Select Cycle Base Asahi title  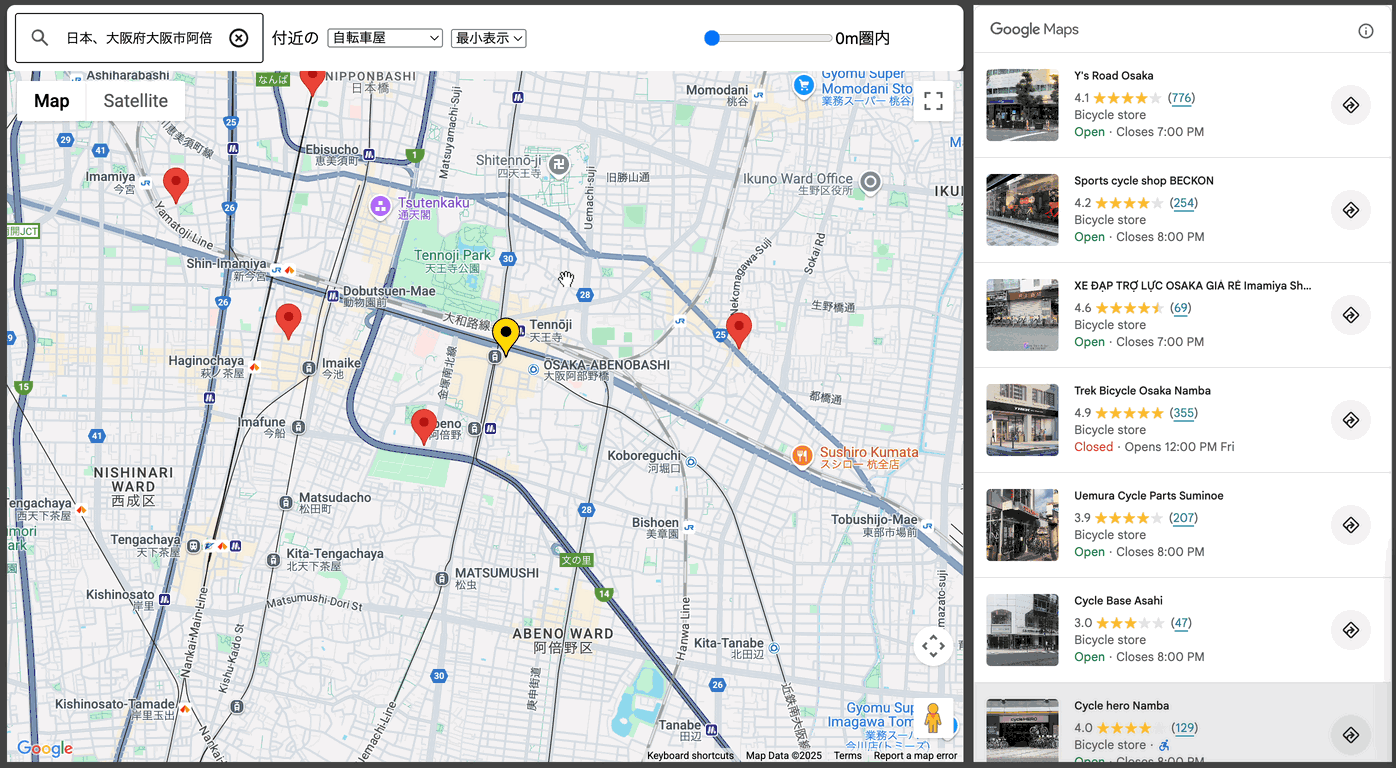(1118, 601)
